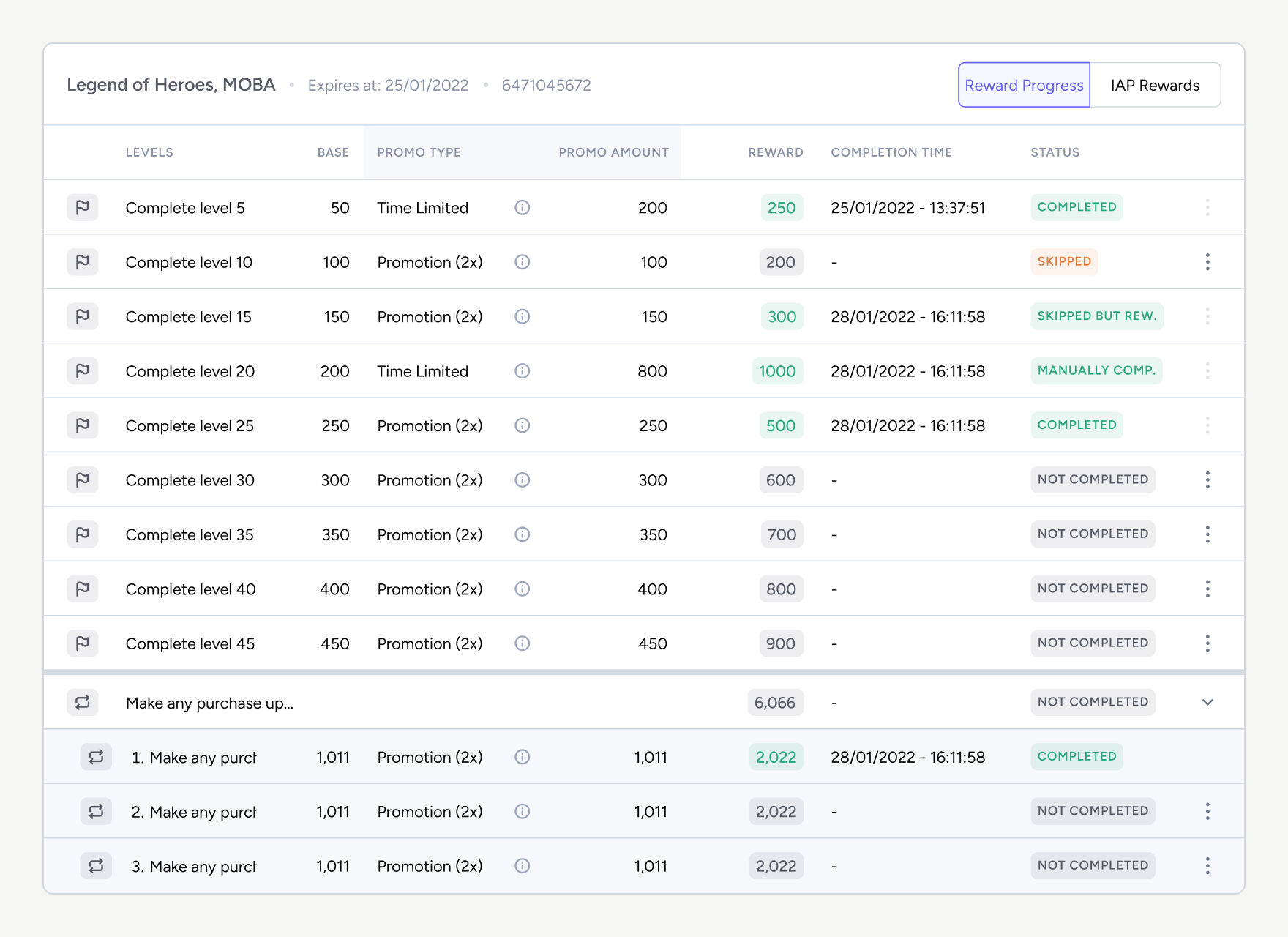Click the repeat icon beside Make any purchase up...

(83, 702)
